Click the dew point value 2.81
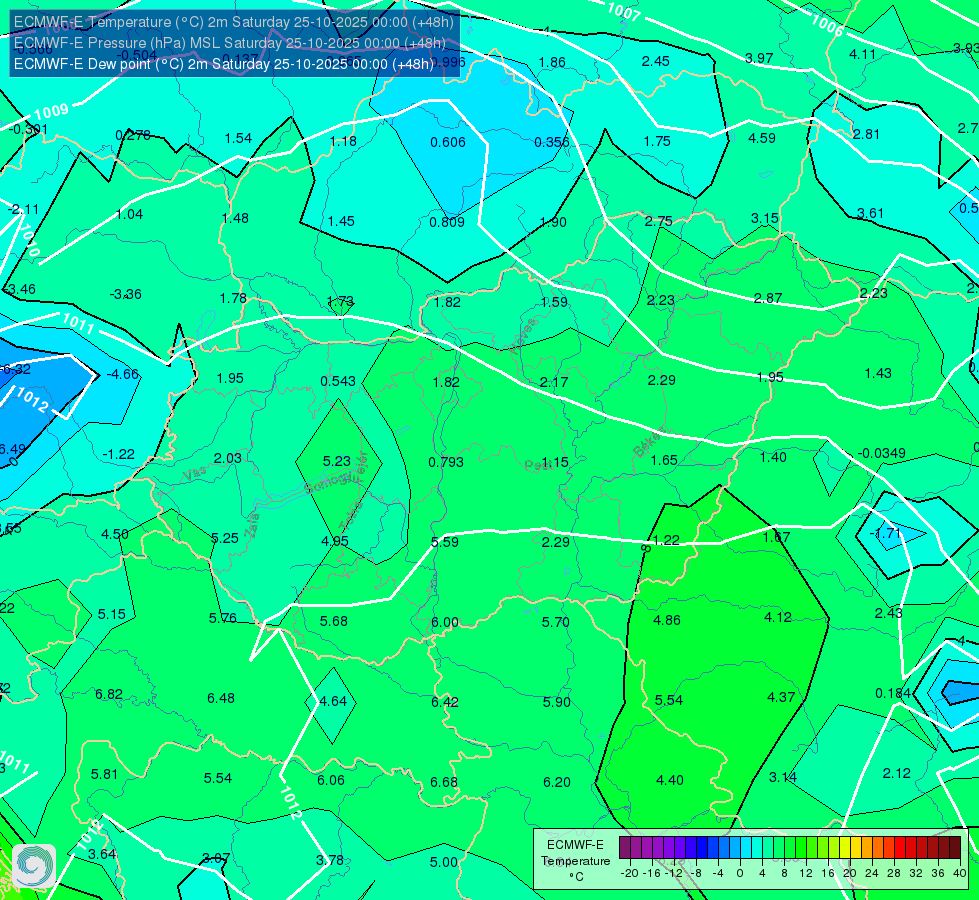The height and width of the screenshot is (900, 979). tap(866, 134)
